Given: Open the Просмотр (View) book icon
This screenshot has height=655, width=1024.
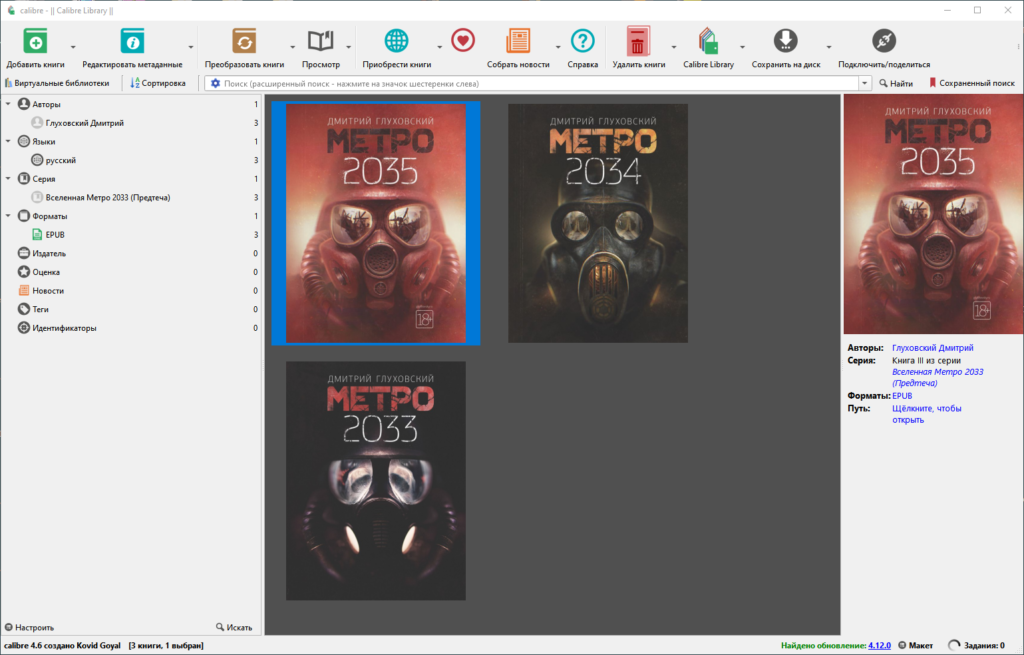Looking at the screenshot, I should click(x=321, y=40).
